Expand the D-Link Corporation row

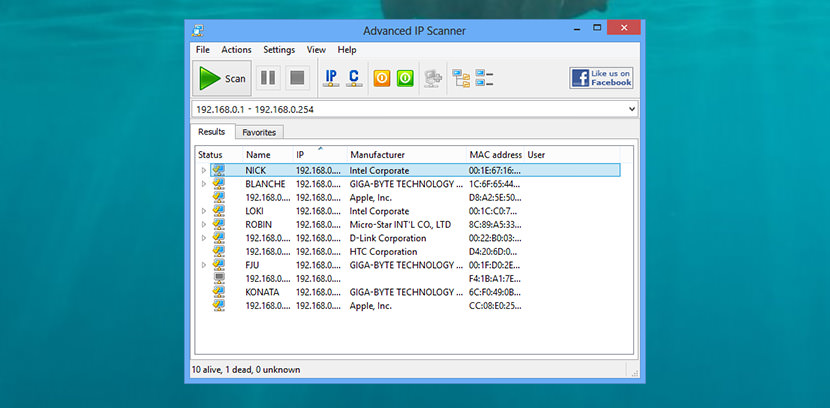coord(204,238)
